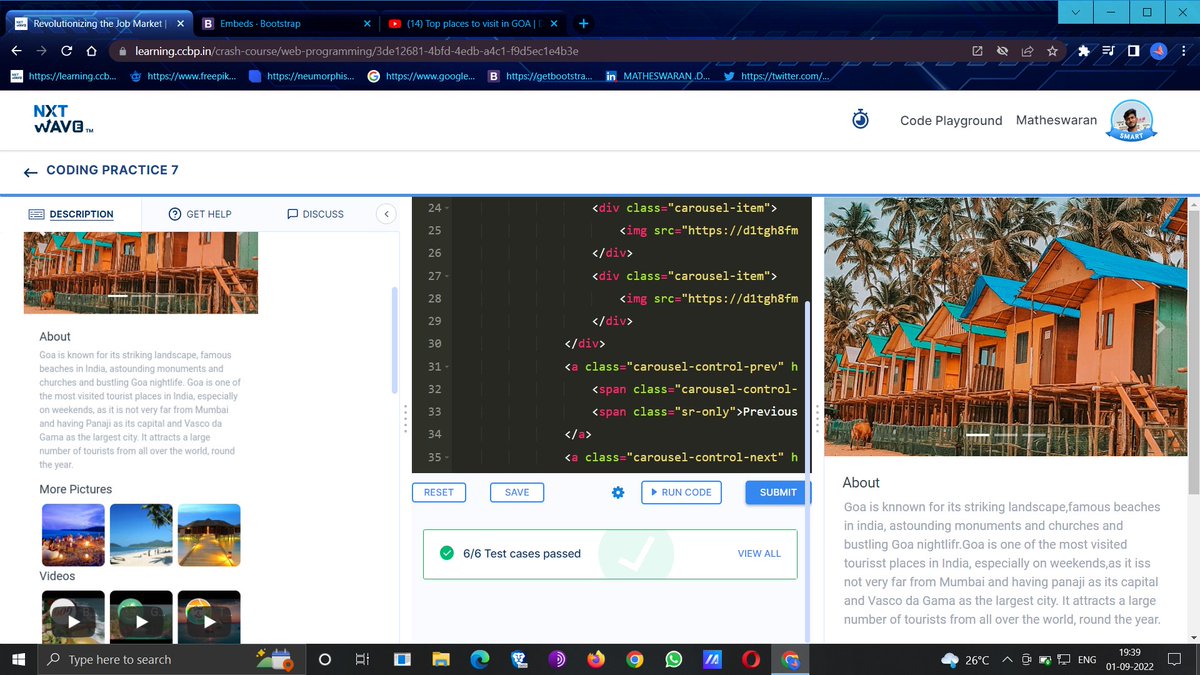Open File Explorer from the taskbar
The width and height of the screenshot is (1200, 675).
[x=440, y=659]
